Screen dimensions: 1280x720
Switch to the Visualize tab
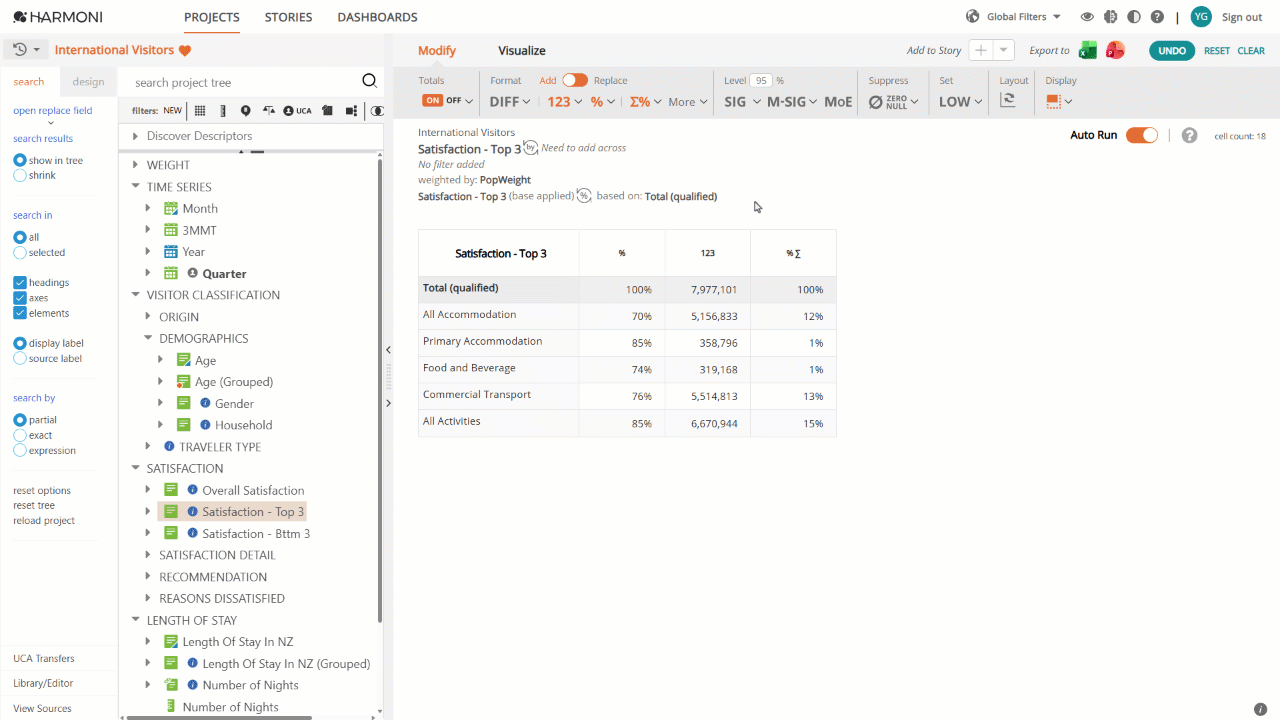522,50
